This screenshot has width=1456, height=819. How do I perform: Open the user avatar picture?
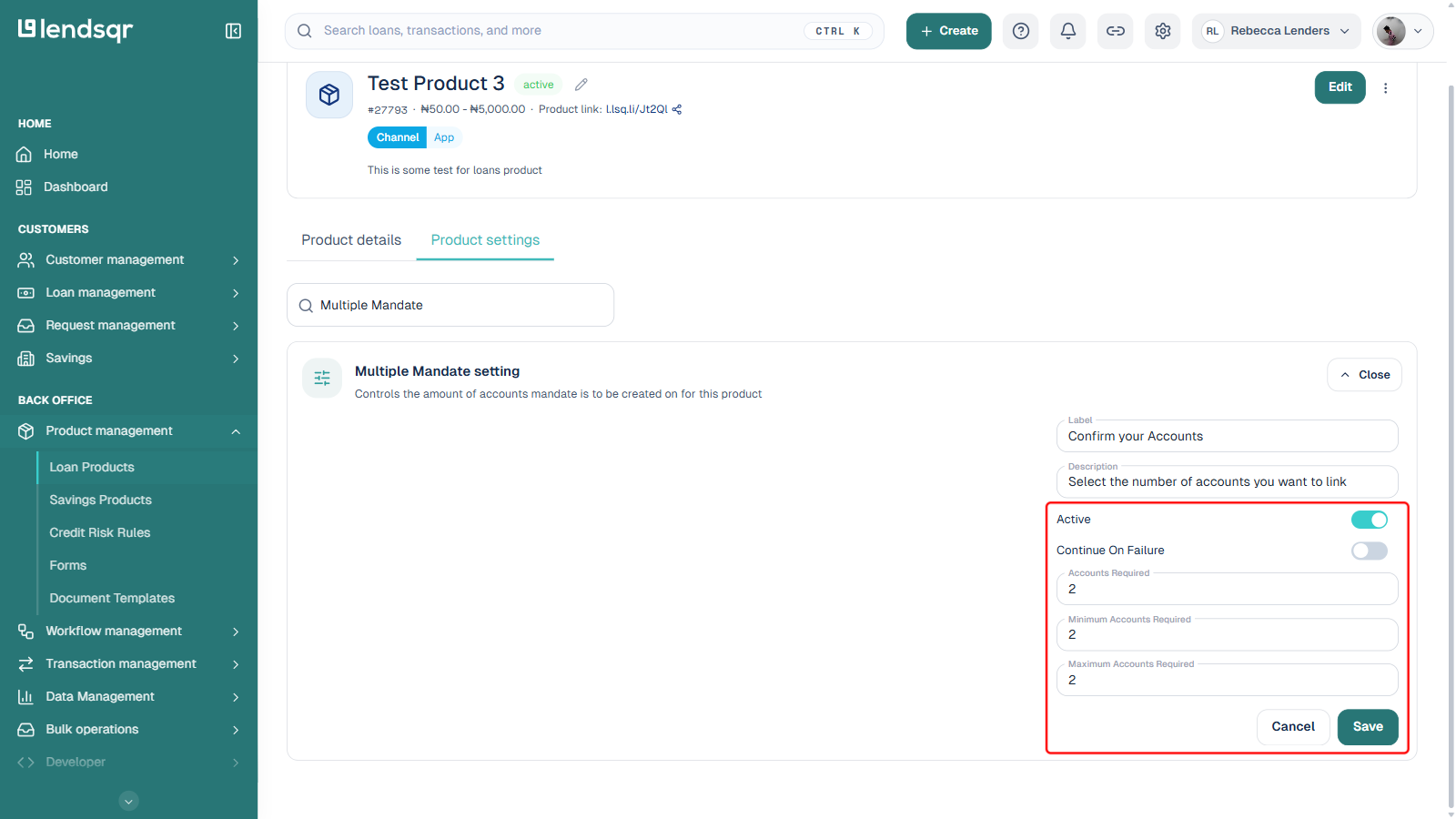[1390, 31]
